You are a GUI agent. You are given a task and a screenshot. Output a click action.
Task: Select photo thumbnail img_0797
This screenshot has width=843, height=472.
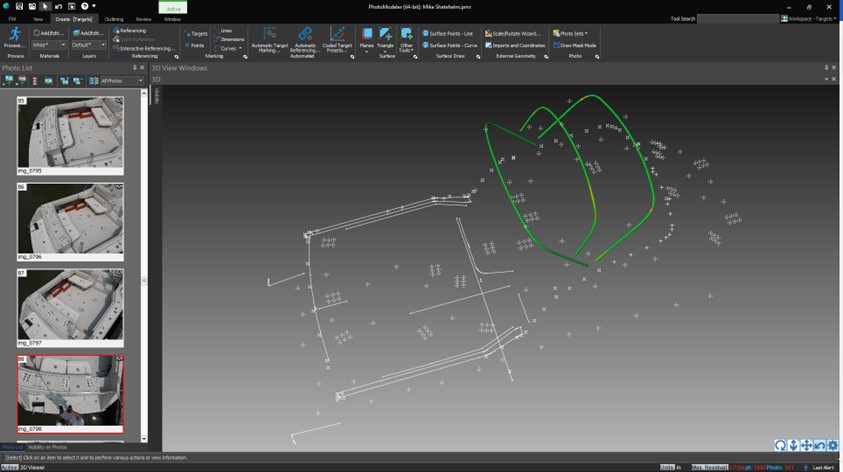click(x=70, y=304)
